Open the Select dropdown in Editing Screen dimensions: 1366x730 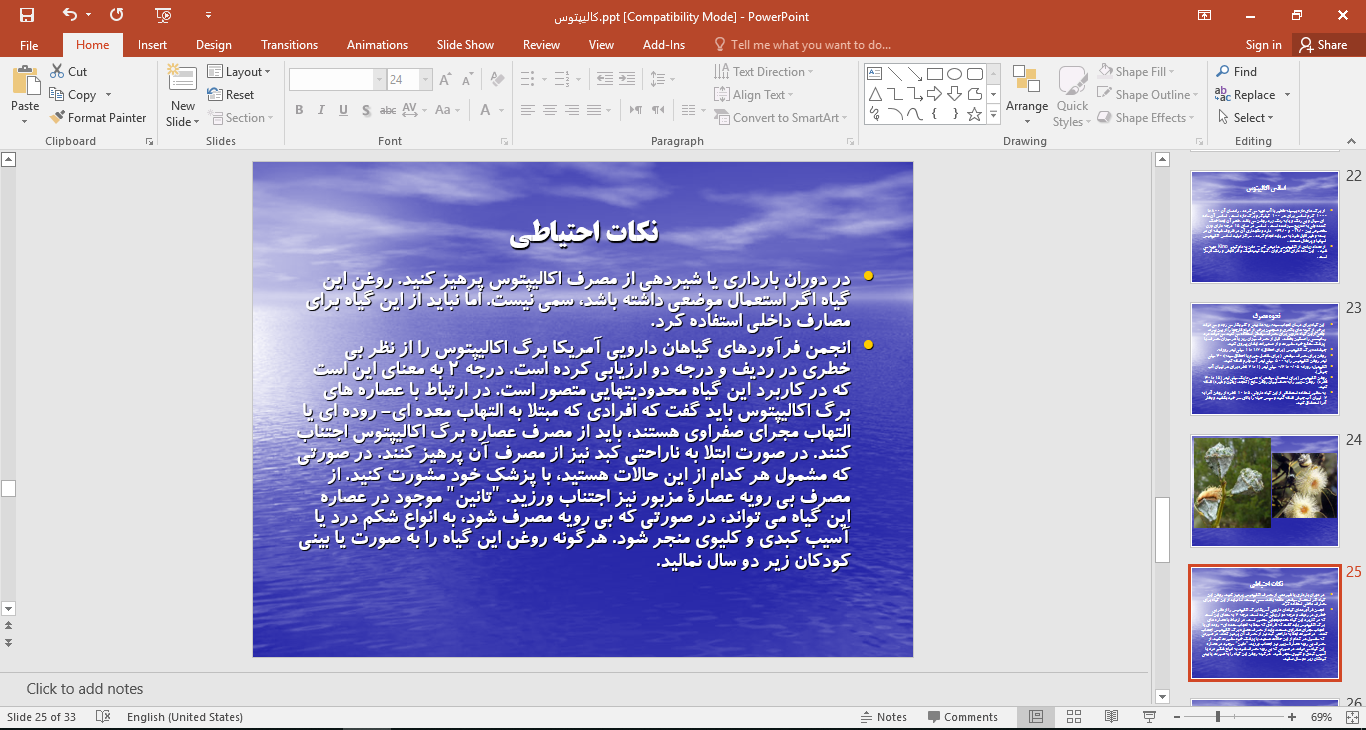point(1246,118)
